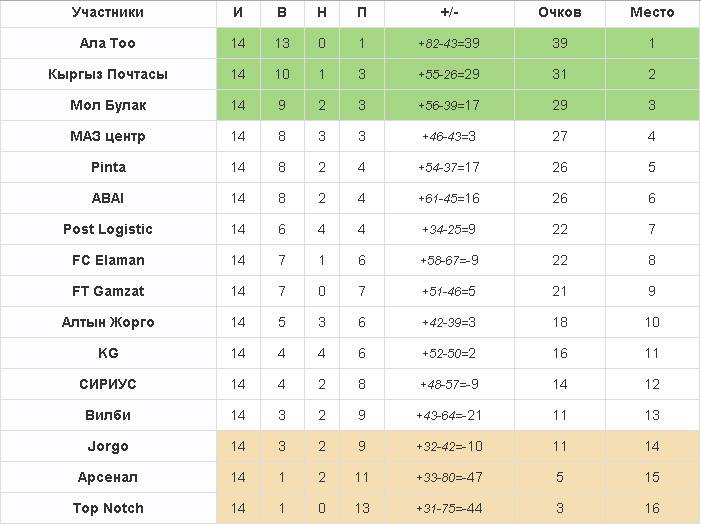Select the СИРИУС team name
The width and height of the screenshot is (701, 524).
point(108,384)
